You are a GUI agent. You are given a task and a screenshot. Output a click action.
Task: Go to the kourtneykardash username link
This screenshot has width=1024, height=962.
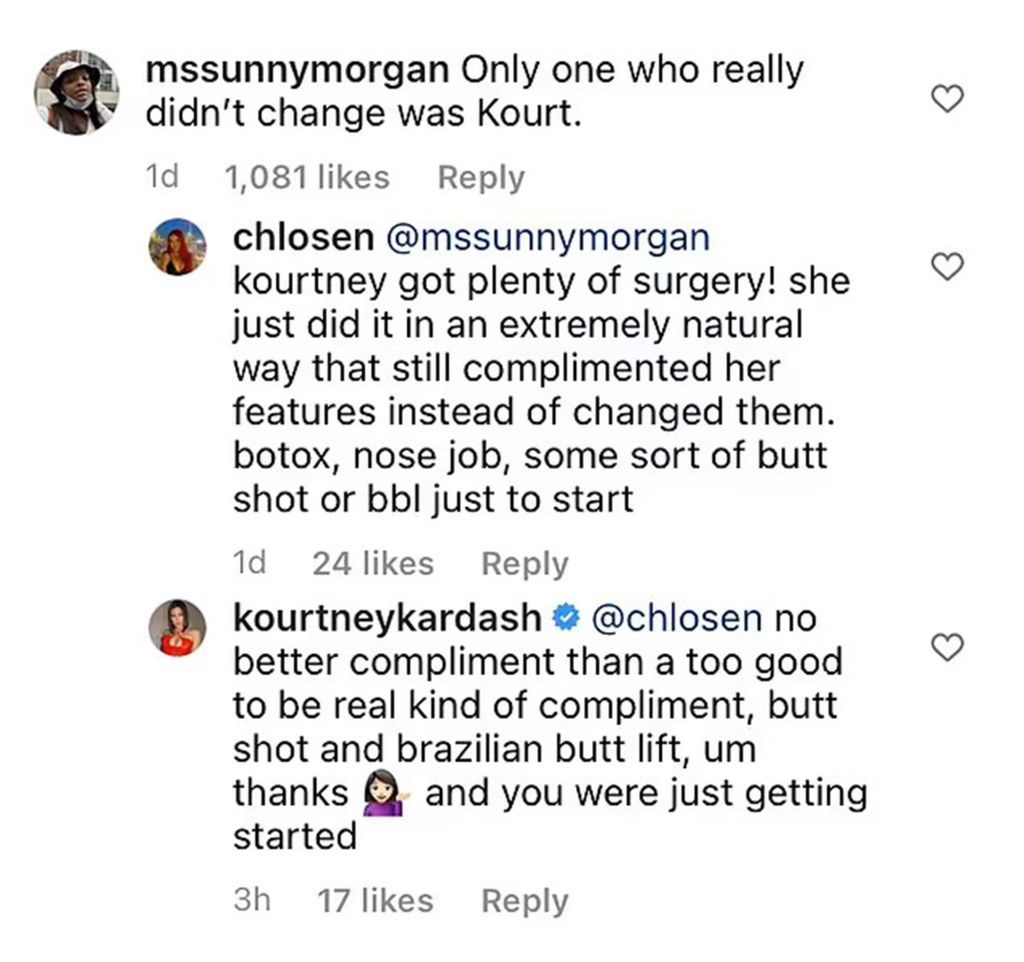[x=386, y=619]
